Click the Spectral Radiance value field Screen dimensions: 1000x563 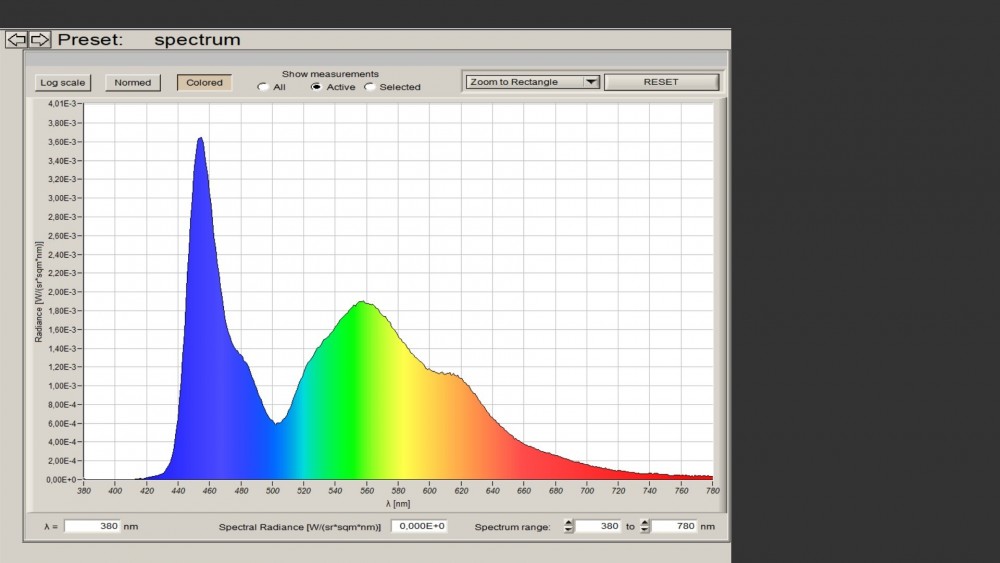pyautogui.click(x=418, y=526)
